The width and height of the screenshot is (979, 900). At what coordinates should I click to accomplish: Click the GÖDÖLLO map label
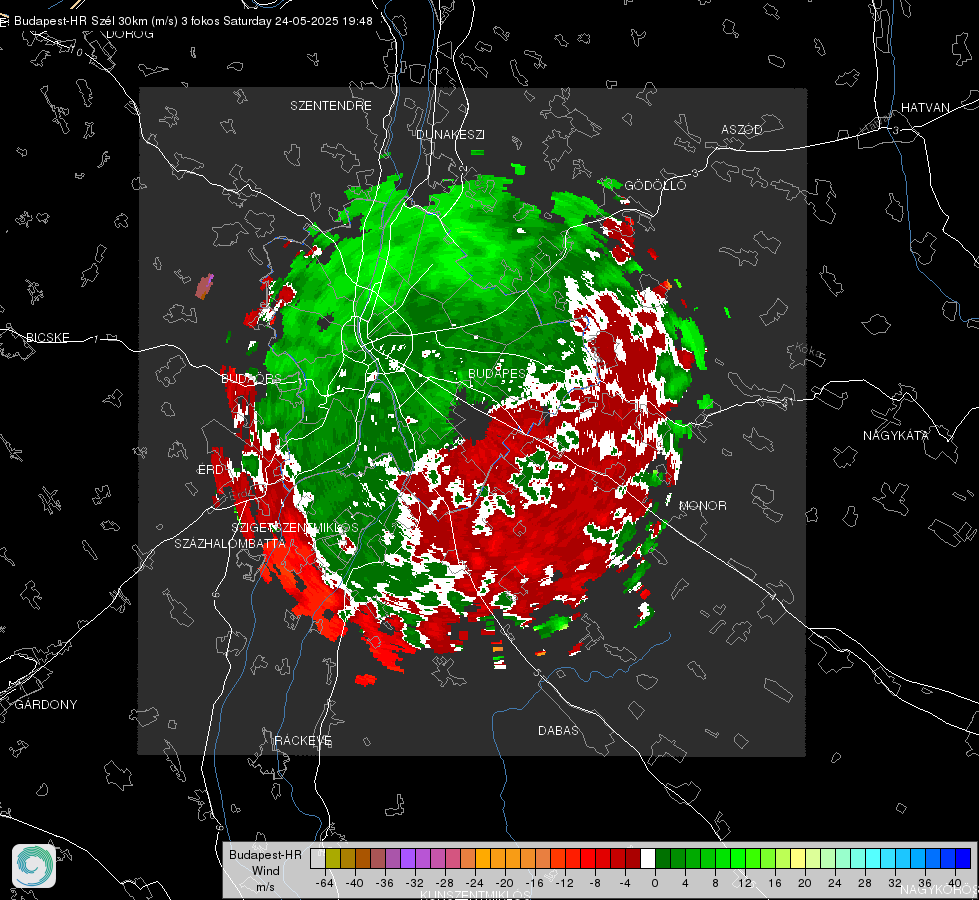[655, 185]
